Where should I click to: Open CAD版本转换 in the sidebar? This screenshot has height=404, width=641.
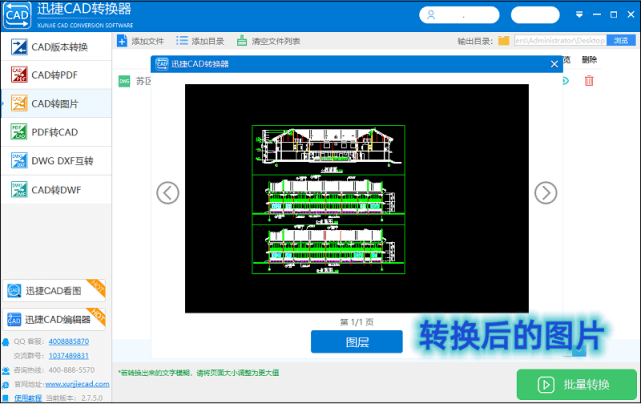tap(56, 47)
